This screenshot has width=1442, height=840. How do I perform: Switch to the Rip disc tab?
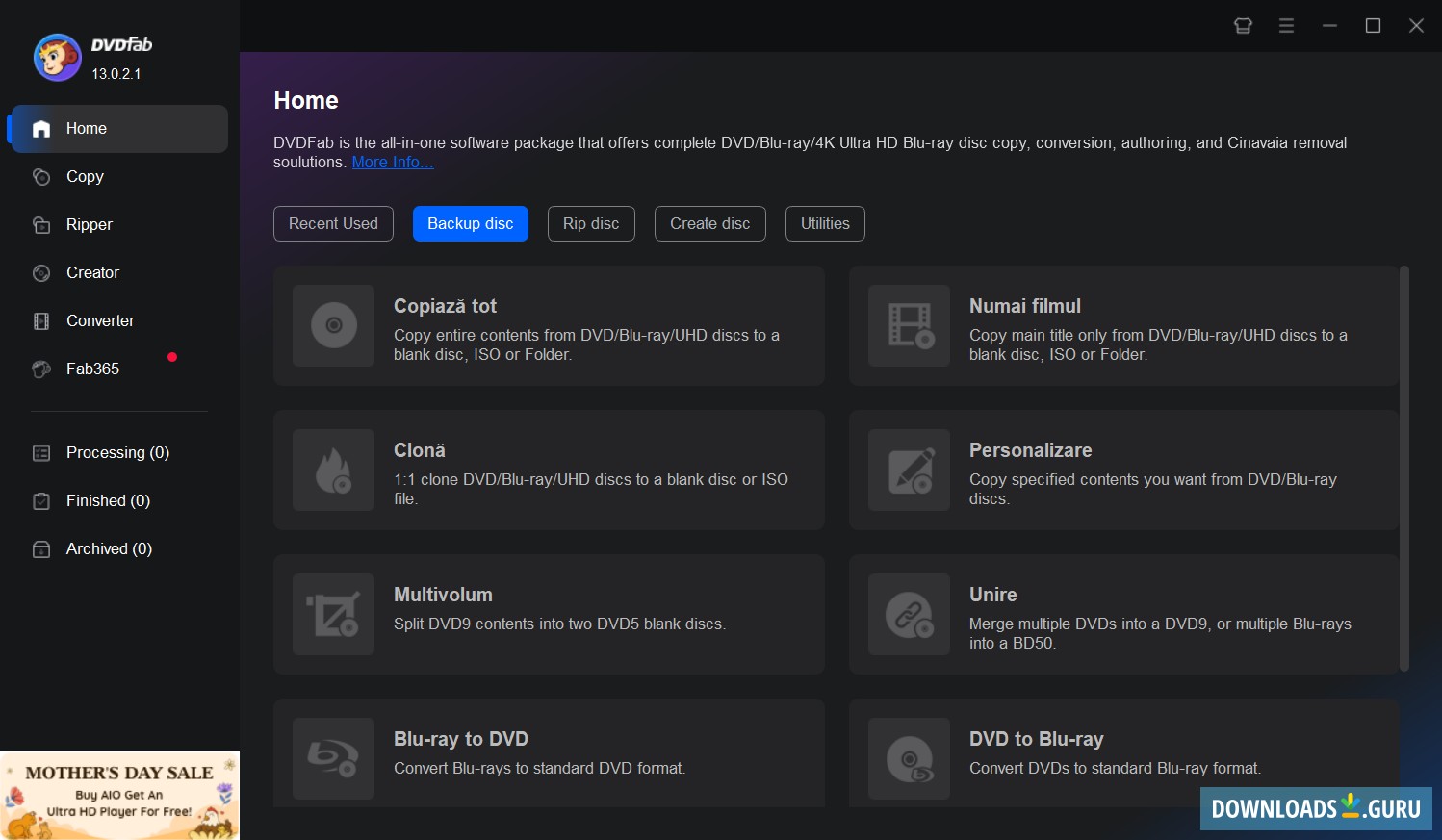click(x=591, y=223)
